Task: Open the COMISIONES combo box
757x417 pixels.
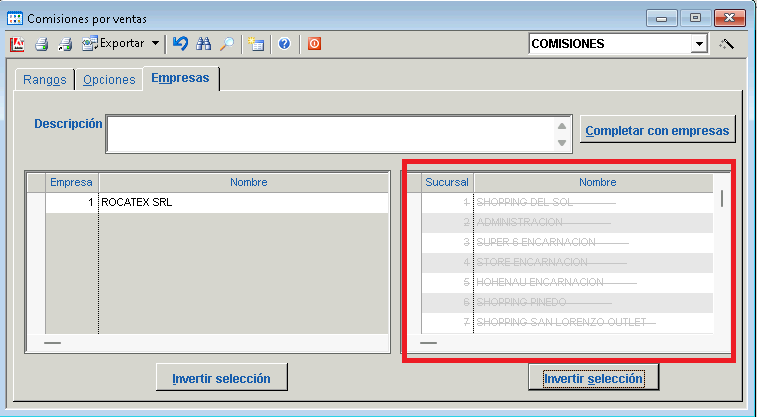Action: (698, 44)
